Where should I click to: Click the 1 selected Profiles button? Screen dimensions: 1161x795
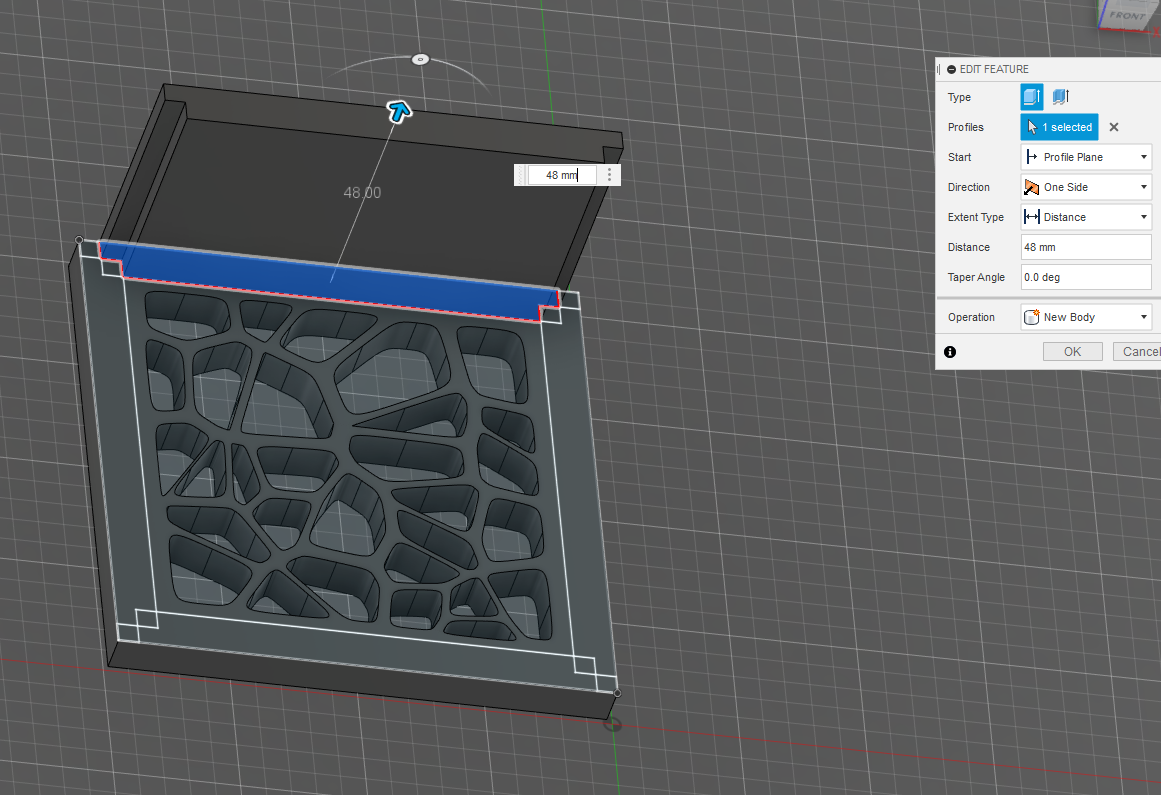point(1059,127)
